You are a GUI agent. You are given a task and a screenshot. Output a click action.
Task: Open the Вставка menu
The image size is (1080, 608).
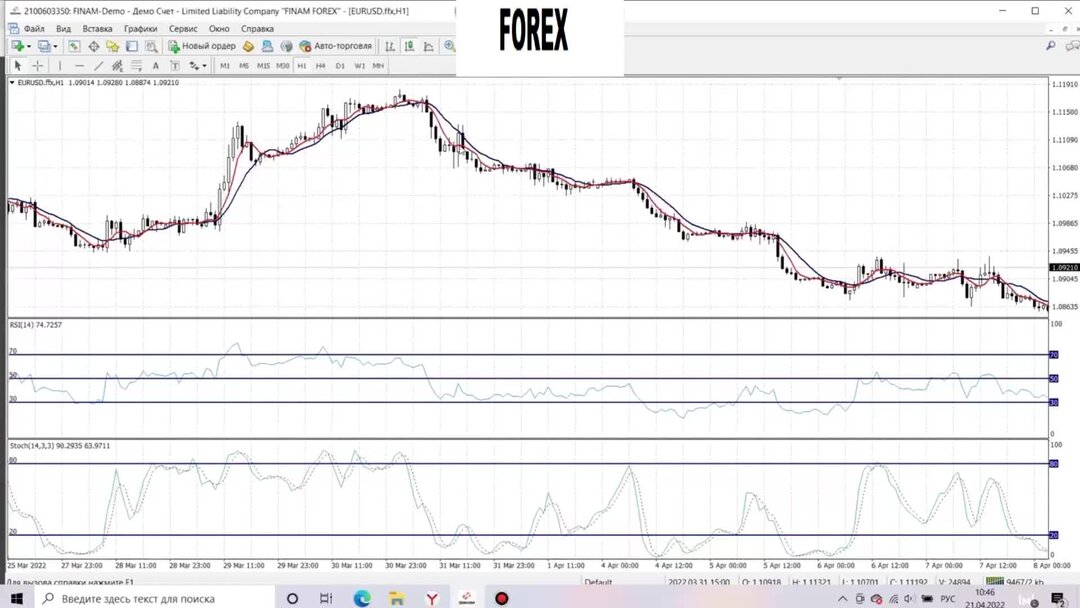coord(97,29)
